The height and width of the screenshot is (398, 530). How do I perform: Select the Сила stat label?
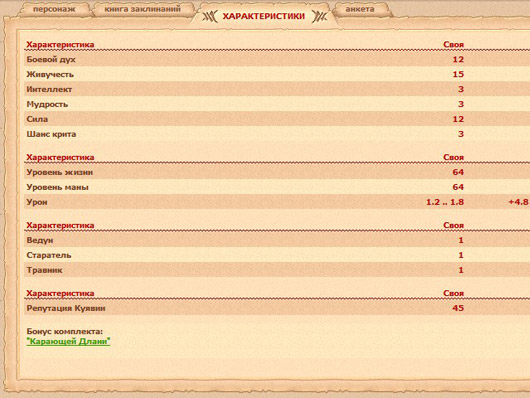[37, 119]
